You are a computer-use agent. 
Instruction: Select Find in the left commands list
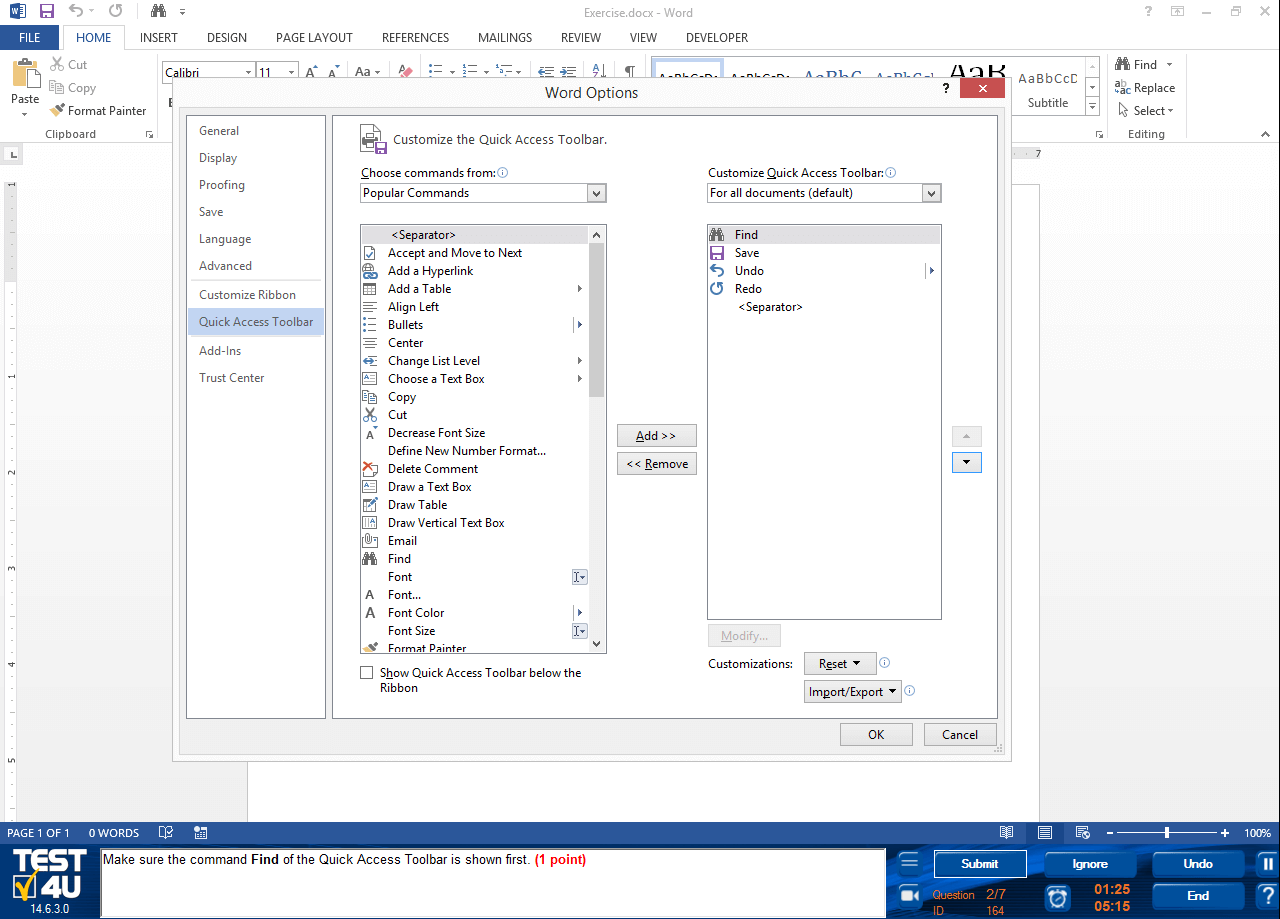click(x=475, y=559)
